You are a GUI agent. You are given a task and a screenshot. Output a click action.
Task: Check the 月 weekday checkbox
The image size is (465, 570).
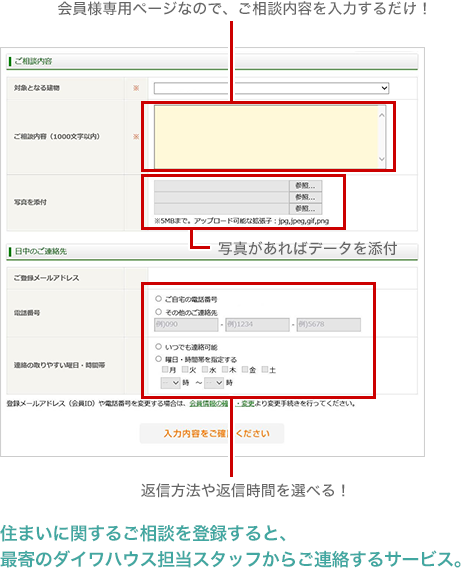tap(165, 370)
